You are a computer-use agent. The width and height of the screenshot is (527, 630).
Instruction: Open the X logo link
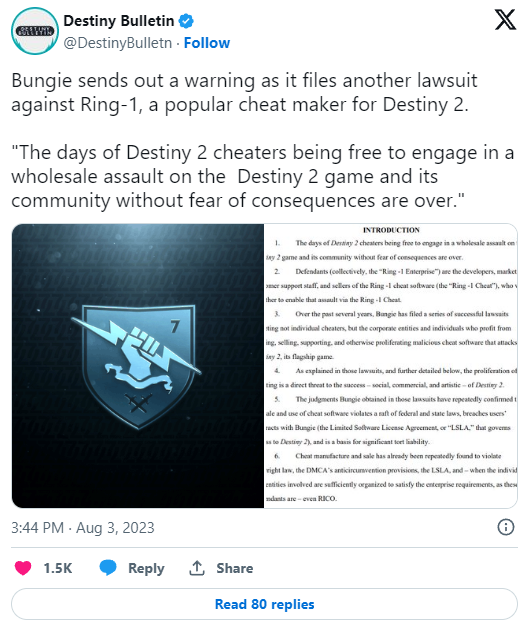(x=505, y=20)
